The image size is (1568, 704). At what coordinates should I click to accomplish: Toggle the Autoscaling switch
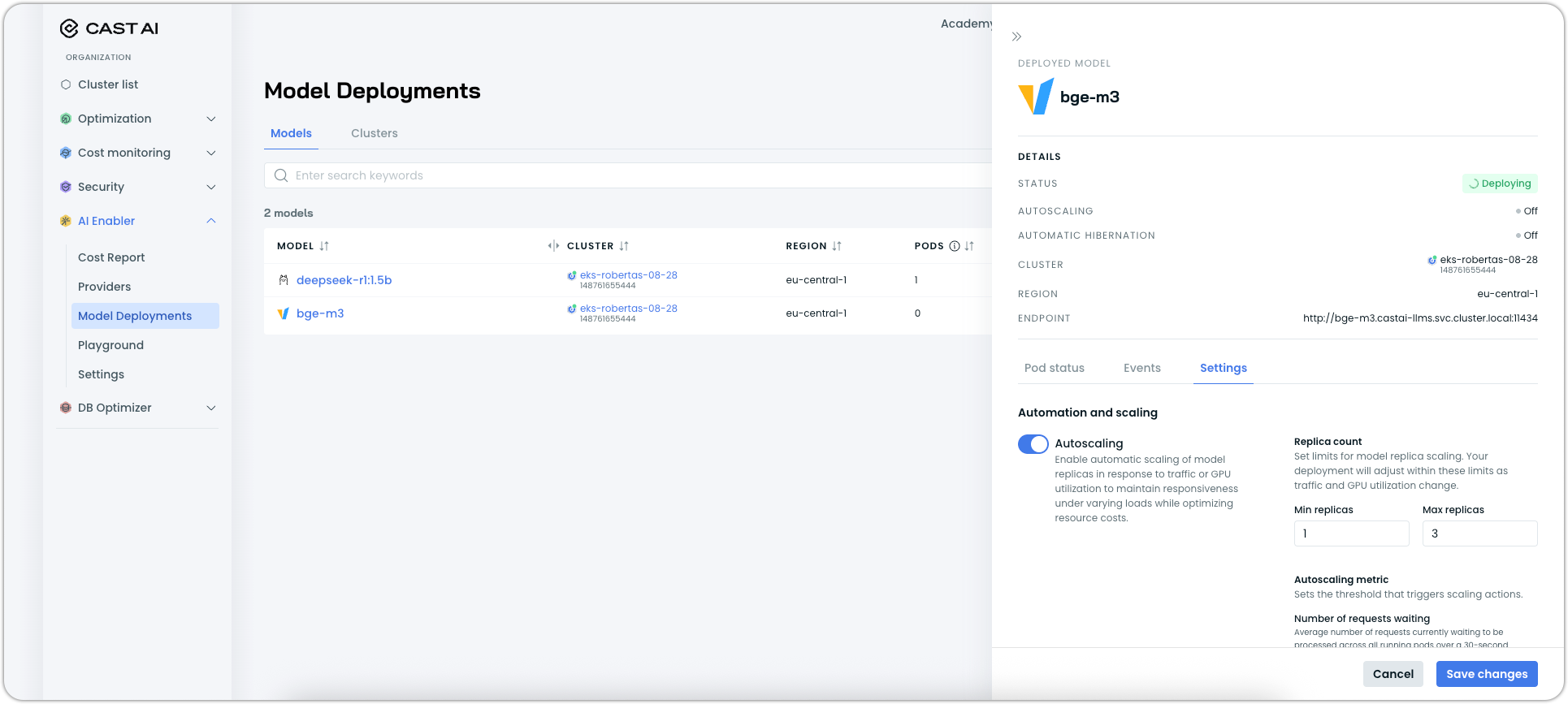point(1033,444)
